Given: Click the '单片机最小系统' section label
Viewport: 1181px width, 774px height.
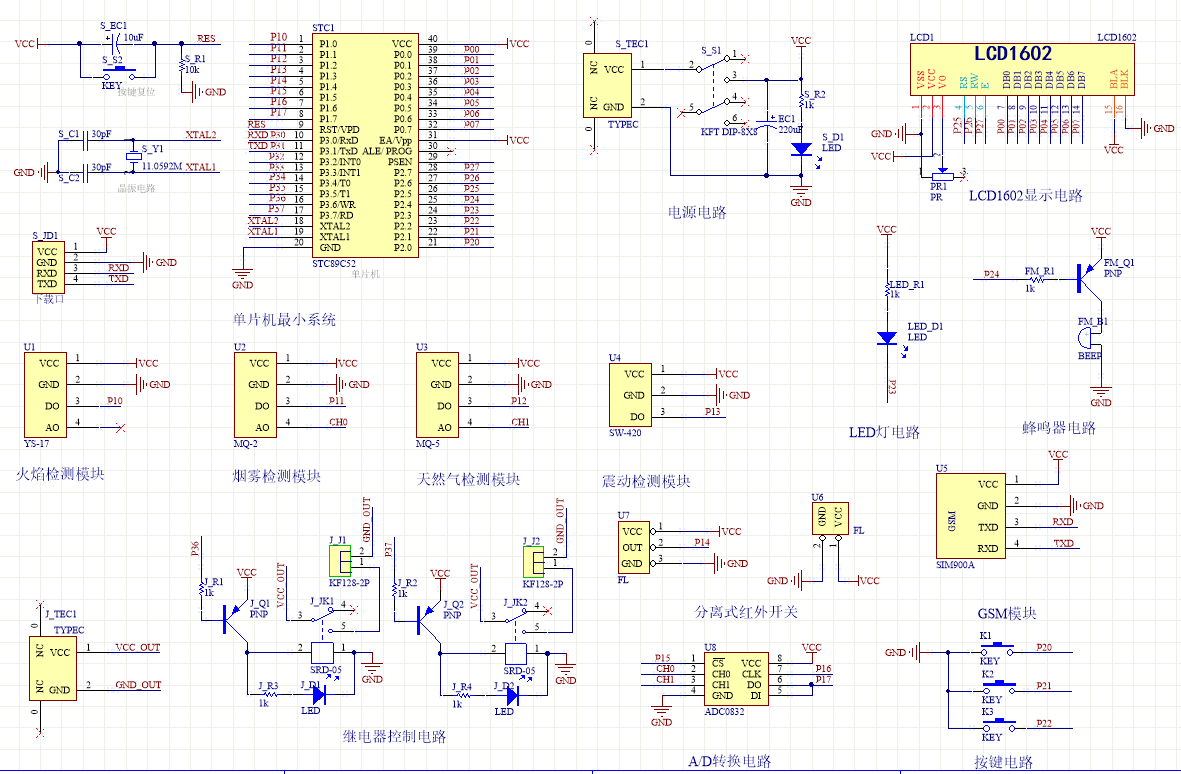Looking at the screenshot, I should pos(284,319).
